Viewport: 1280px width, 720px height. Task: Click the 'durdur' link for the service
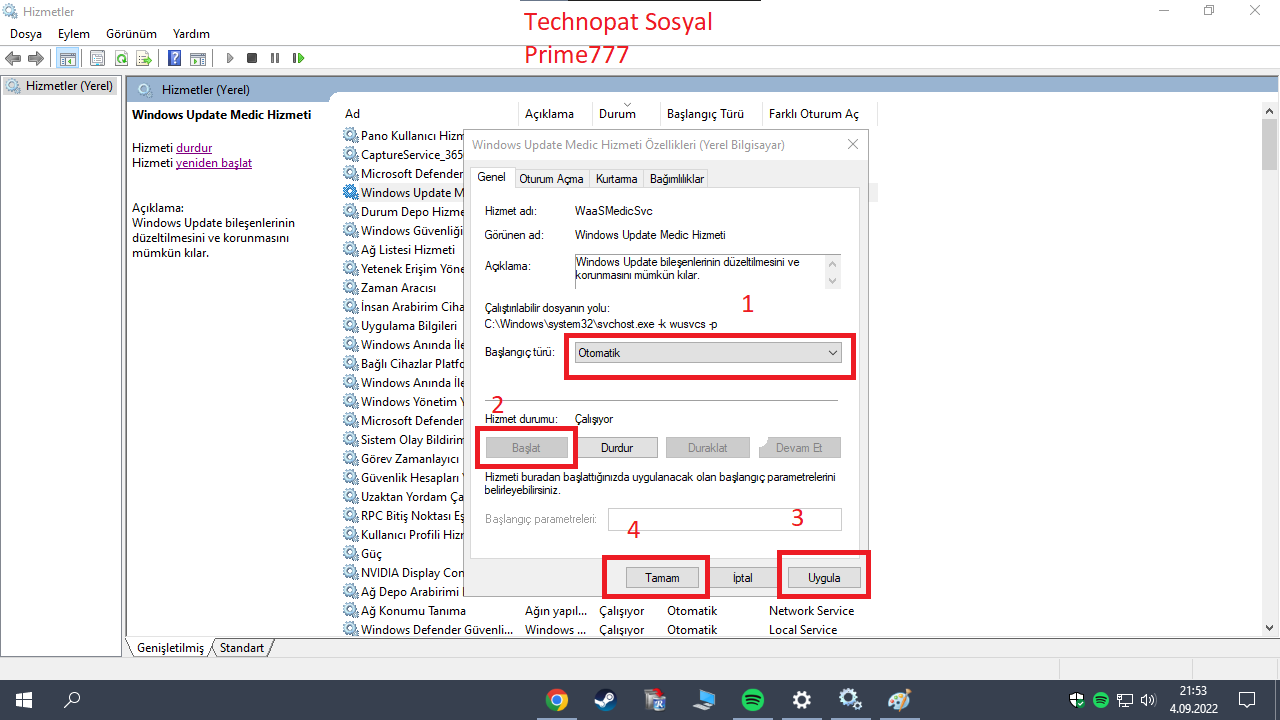pyautogui.click(x=194, y=148)
